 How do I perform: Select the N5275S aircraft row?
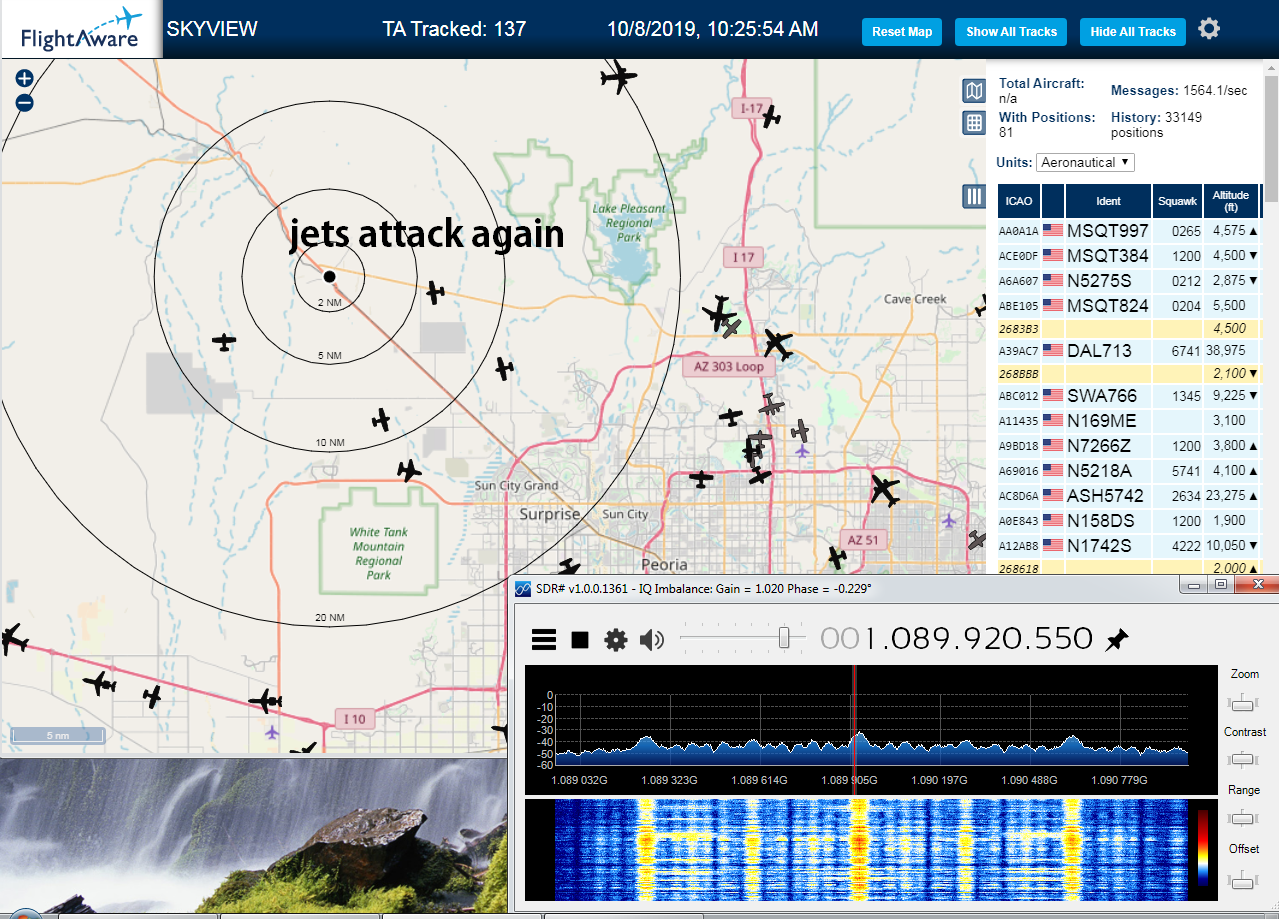(1128, 281)
